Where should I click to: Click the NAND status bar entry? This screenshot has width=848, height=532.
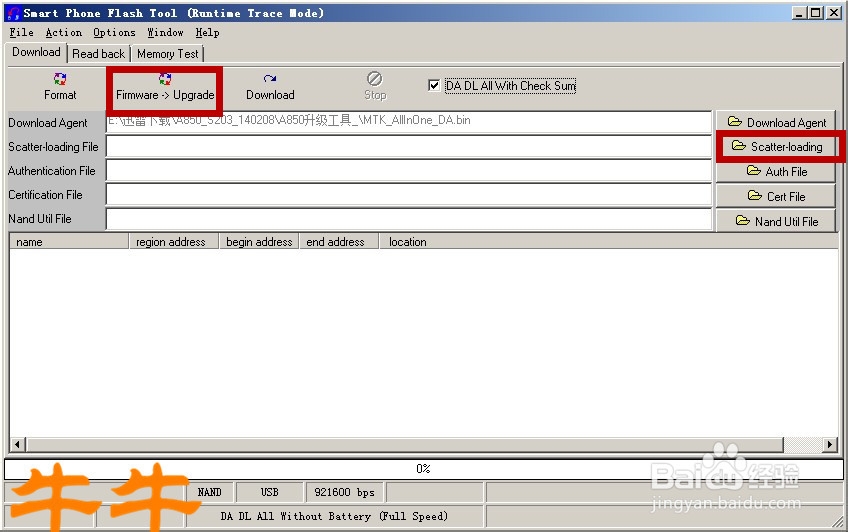pos(210,492)
